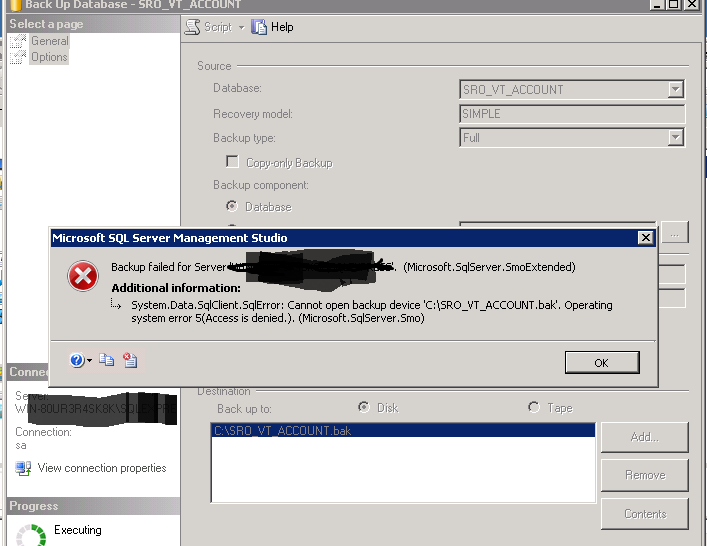Open the help icon's dropdown arrow
The height and width of the screenshot is (546, 707).
89,360
